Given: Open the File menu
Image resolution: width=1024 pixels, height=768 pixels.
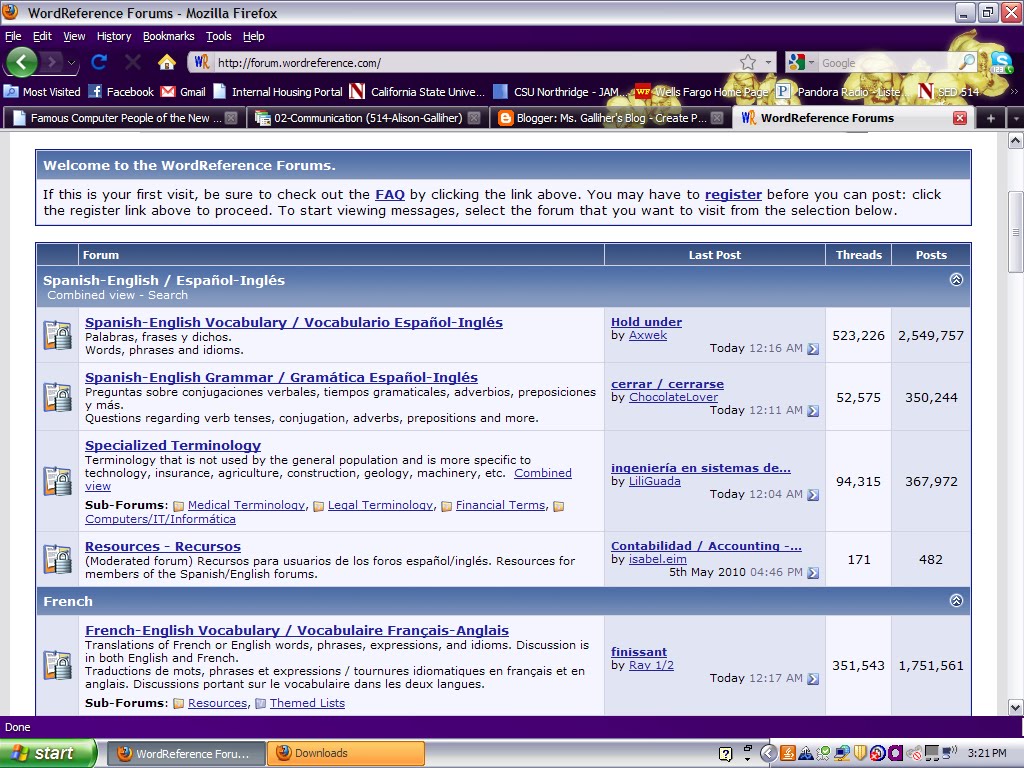Looking at the screenshot, I should [x=13, y=36].
